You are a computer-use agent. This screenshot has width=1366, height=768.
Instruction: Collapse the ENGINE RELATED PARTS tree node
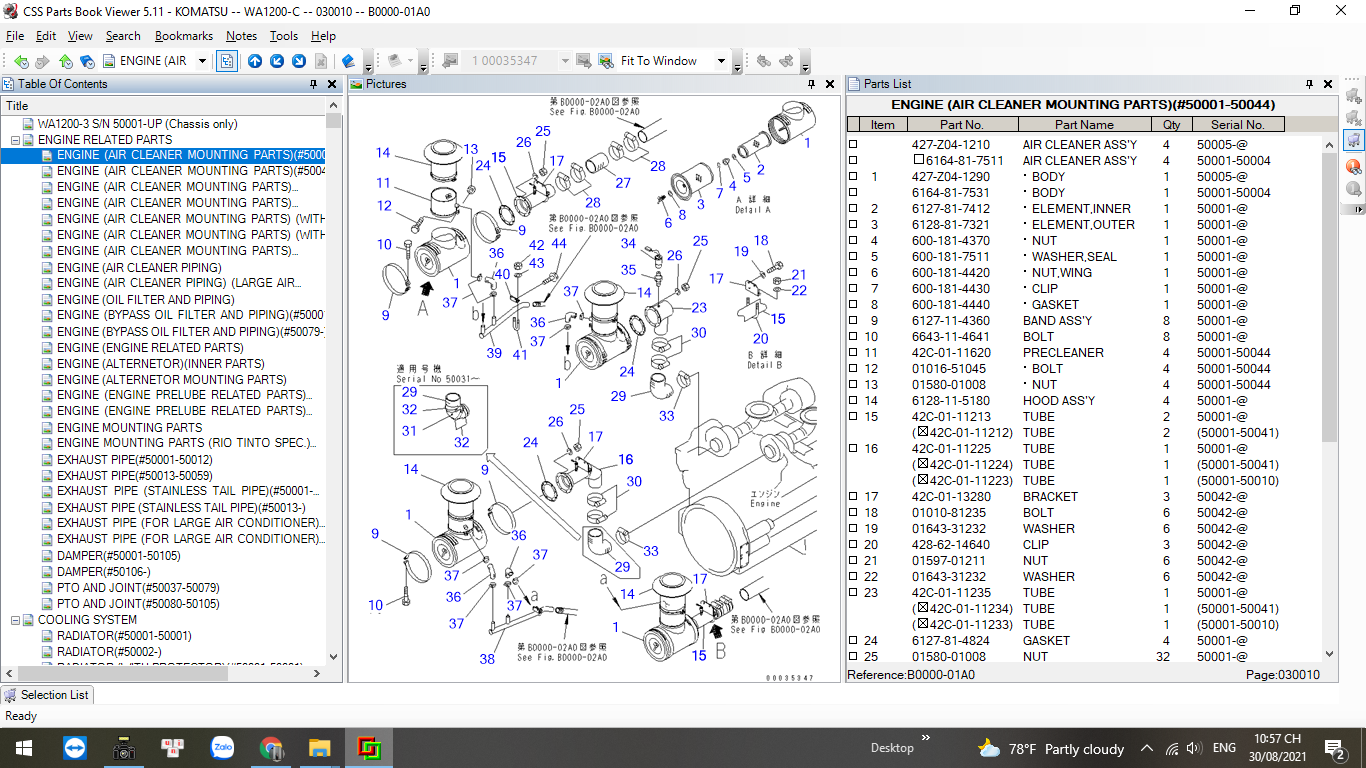[x=15, y=140]
